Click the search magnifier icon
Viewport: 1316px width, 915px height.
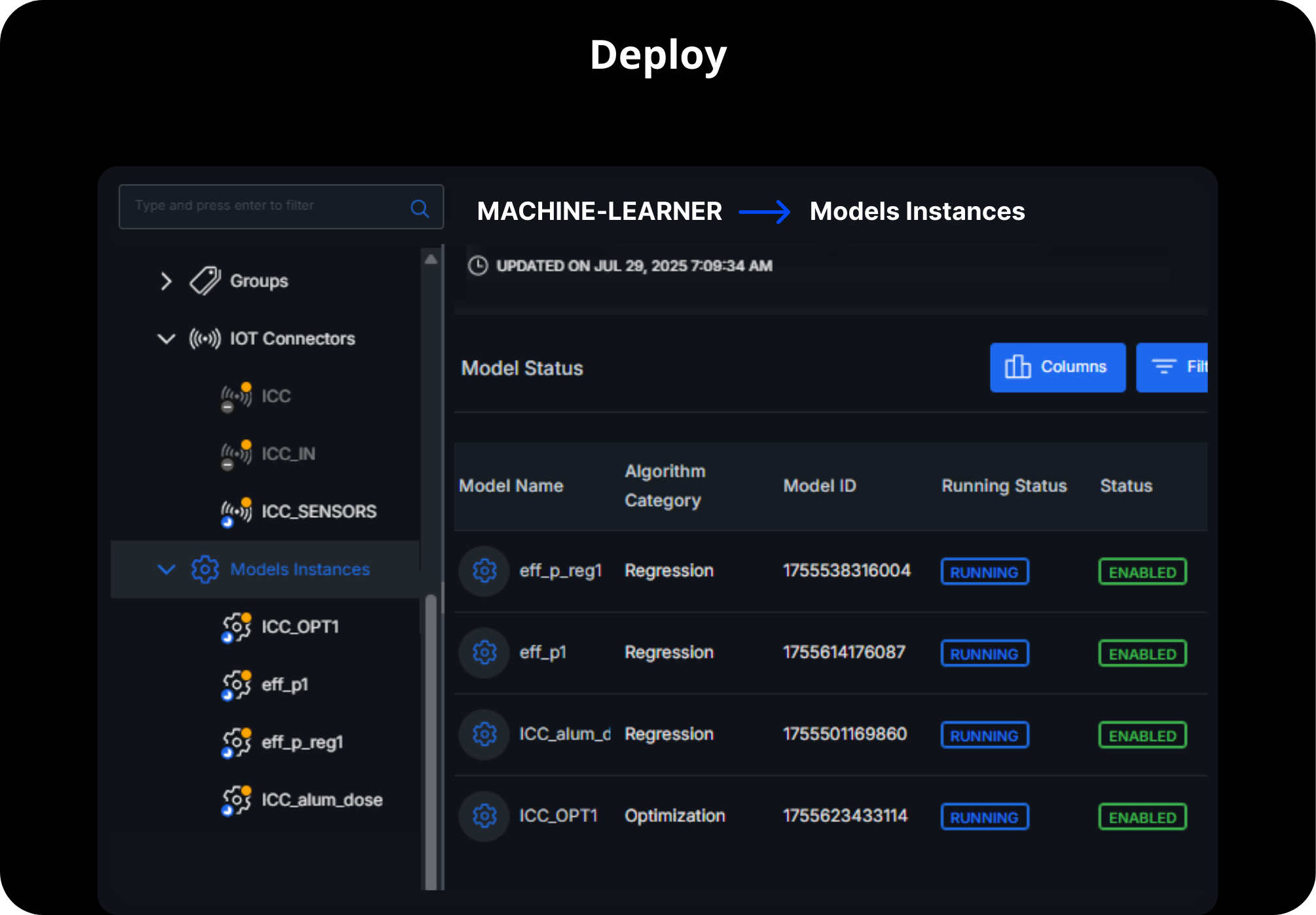420,208
